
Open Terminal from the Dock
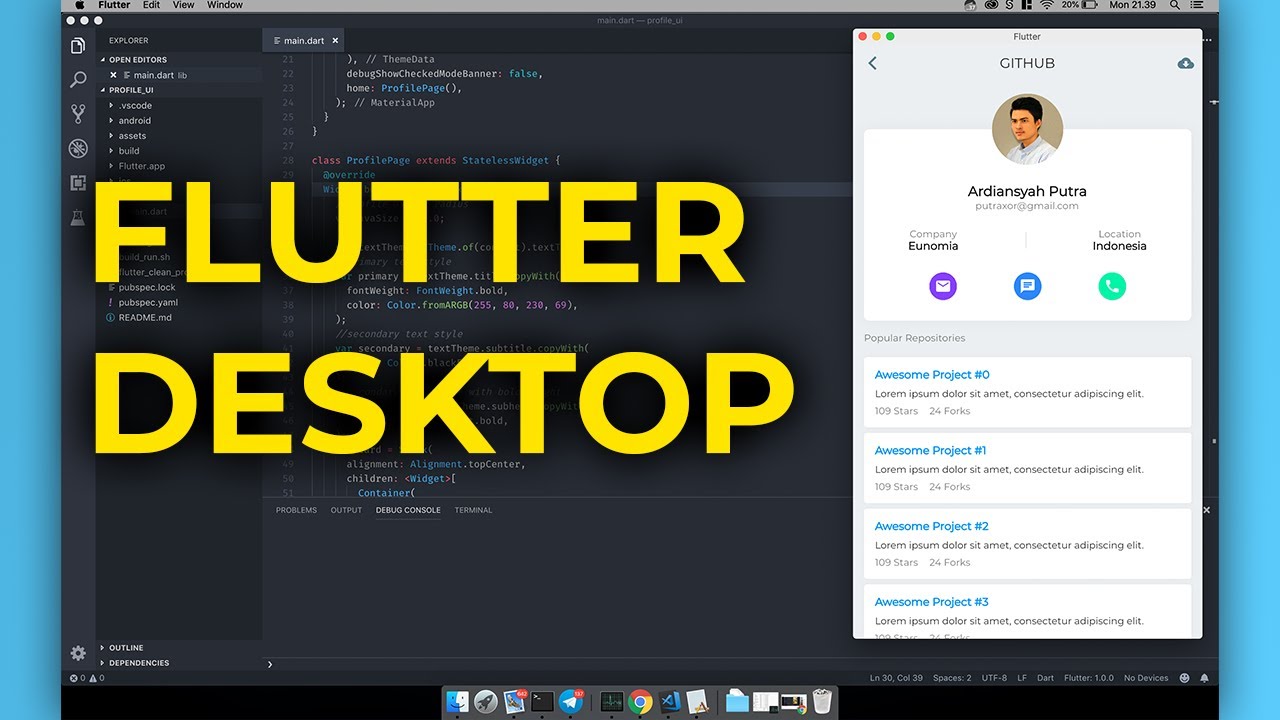pos(543,702)
